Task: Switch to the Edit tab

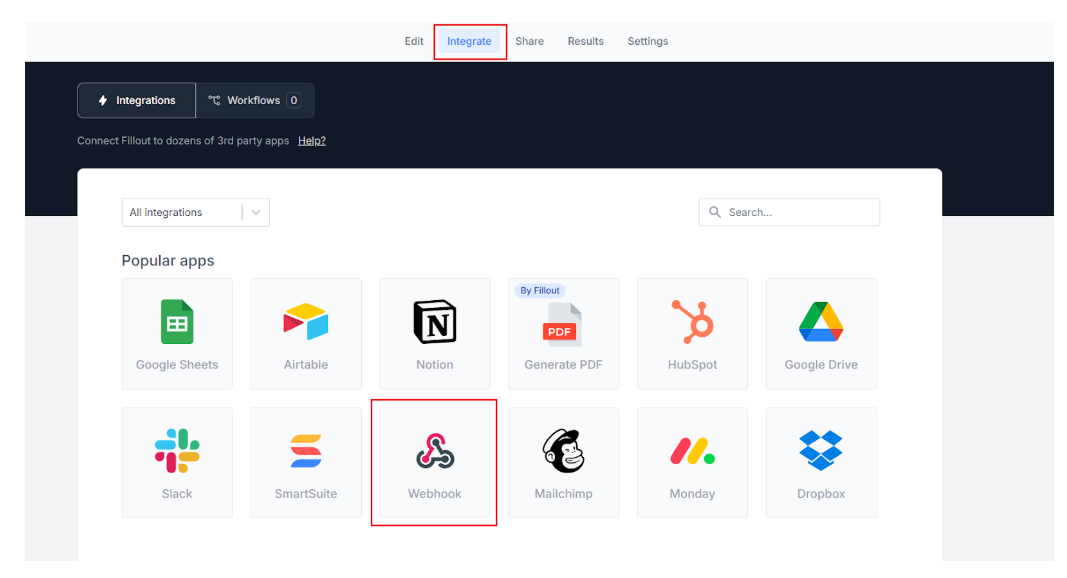Action: pos(413,41)
